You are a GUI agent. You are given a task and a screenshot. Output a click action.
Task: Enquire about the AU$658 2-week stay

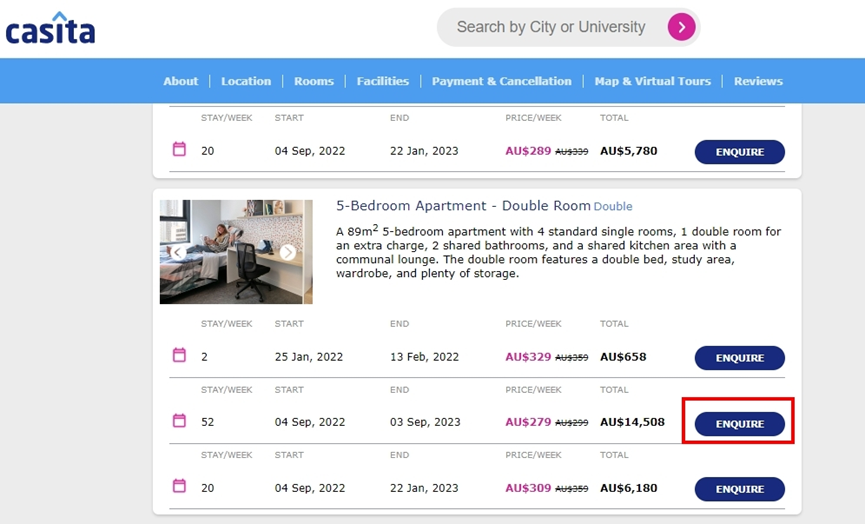click(x=739, y=358)
